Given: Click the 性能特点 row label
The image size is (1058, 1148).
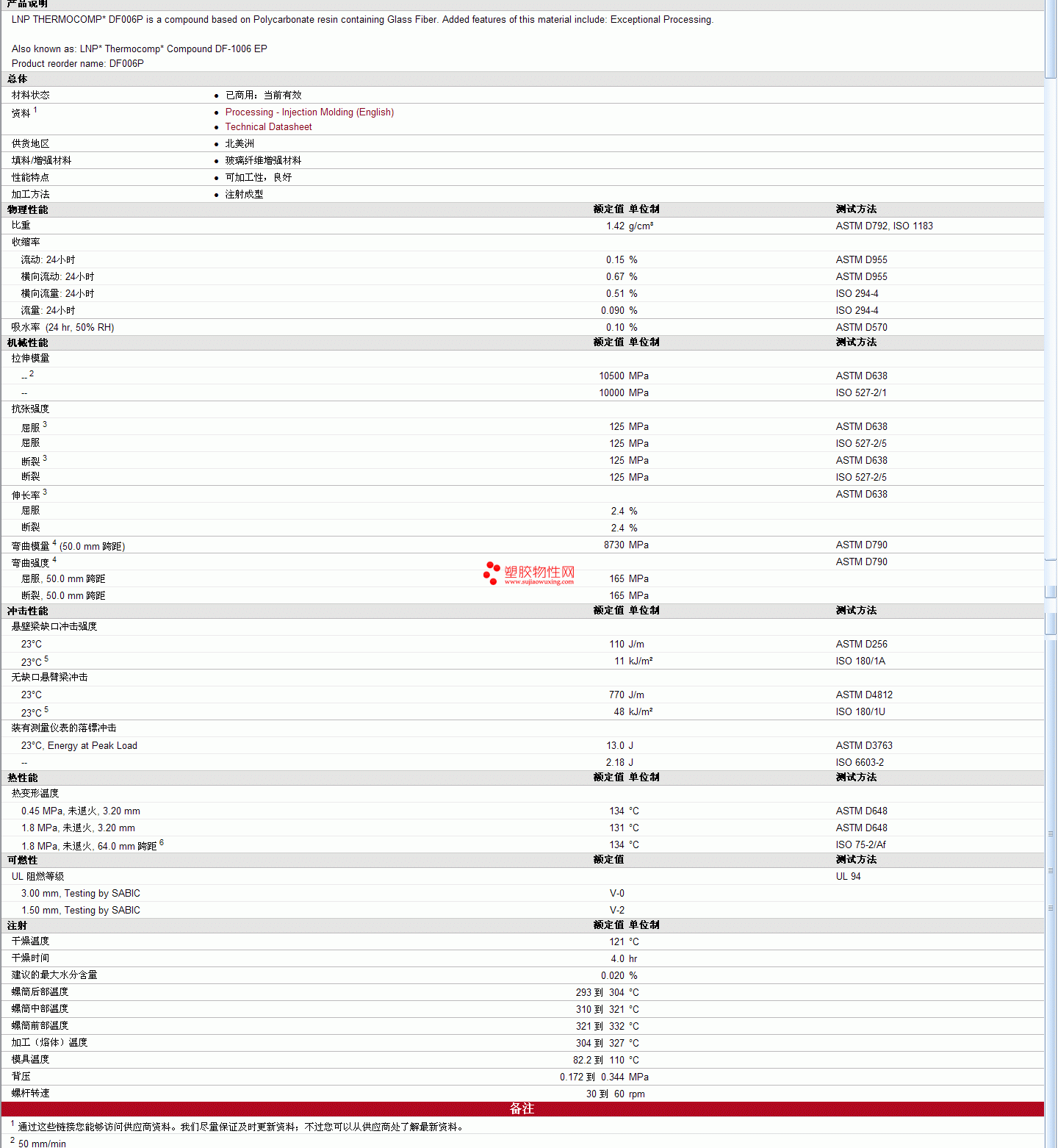Looking at the screenshot, I should click(31, 178).
